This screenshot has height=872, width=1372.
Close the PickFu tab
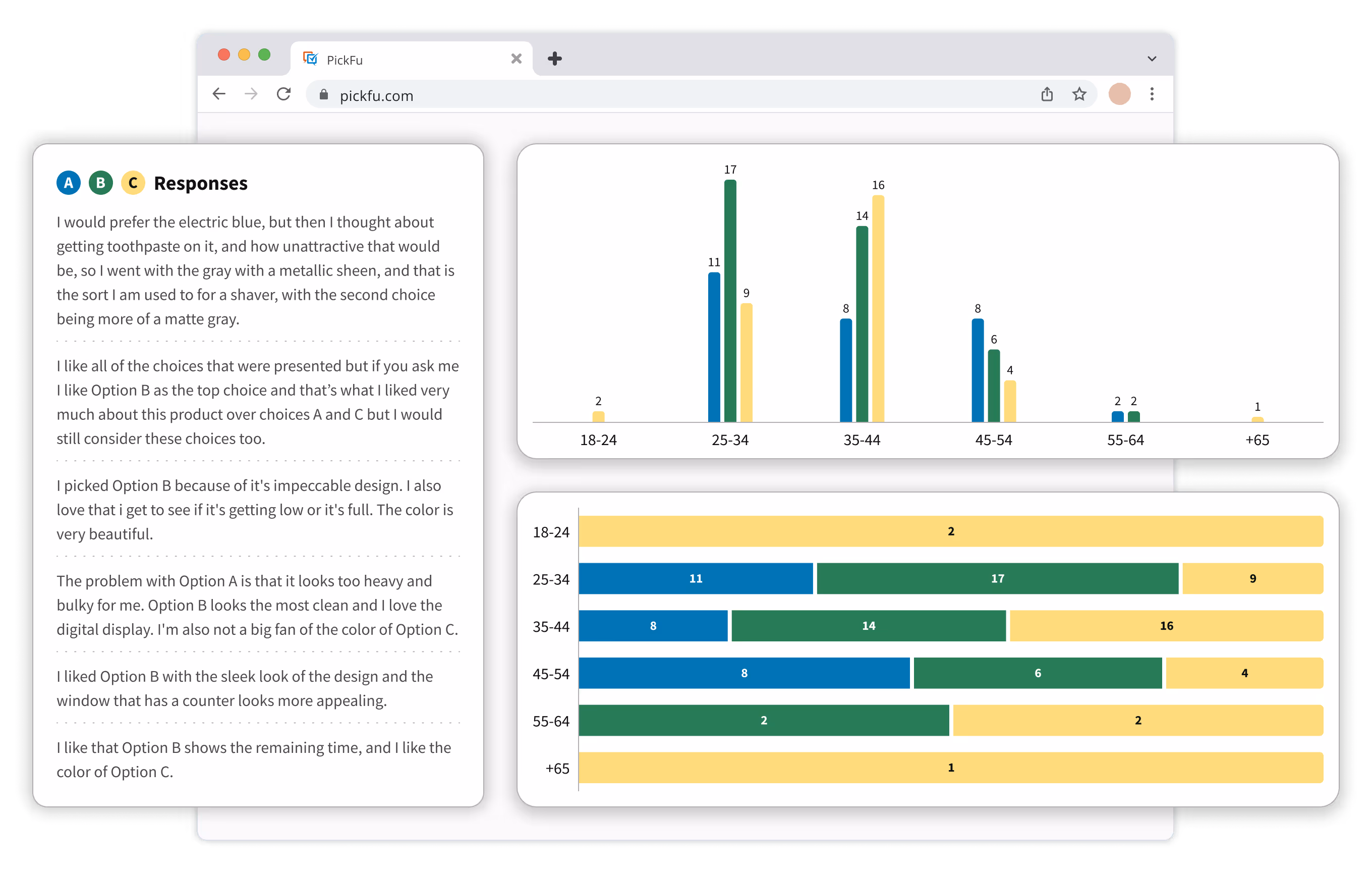516,59
